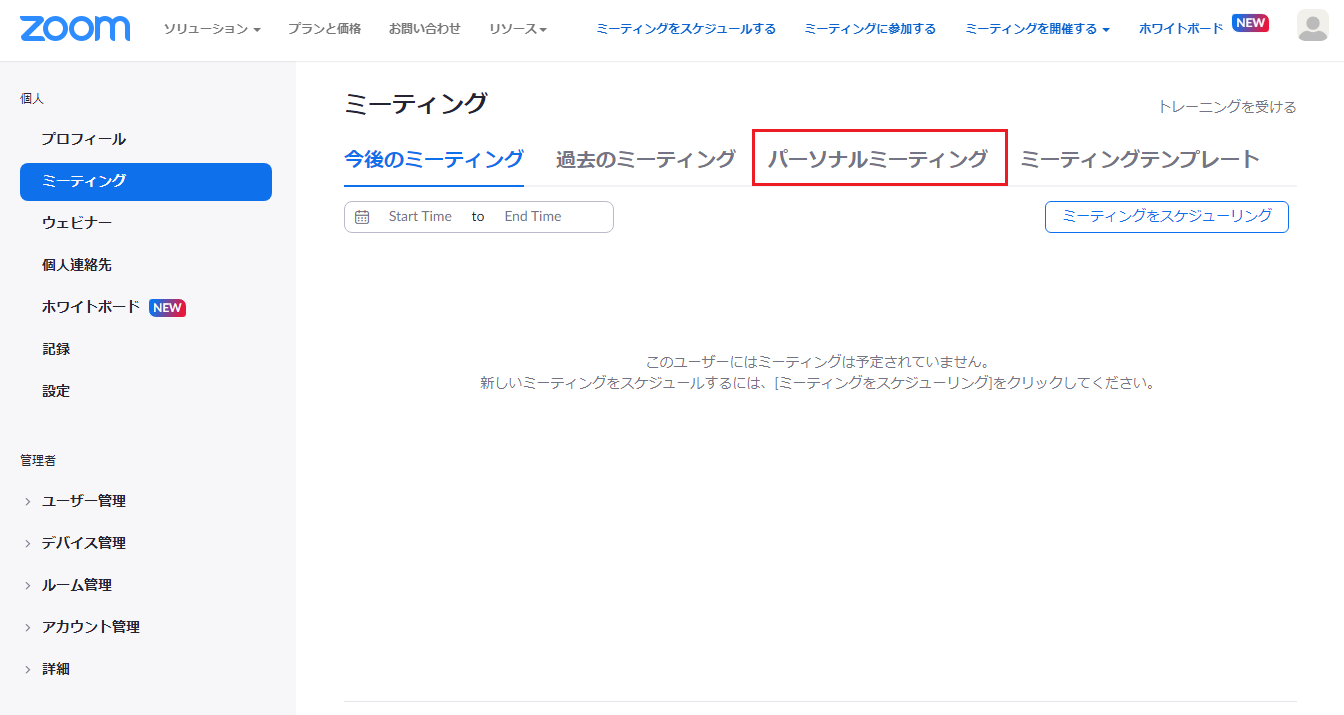Screen dimensions: 1344x715
Task: Navigate to 設定 in the sidebar
Action: click(x=56, y=390)
